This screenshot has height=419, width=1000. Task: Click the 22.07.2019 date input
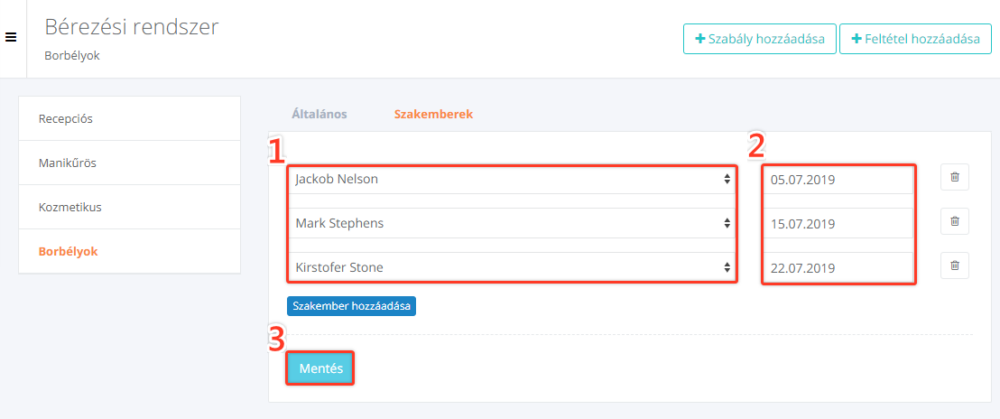click(x=838, y=268)
